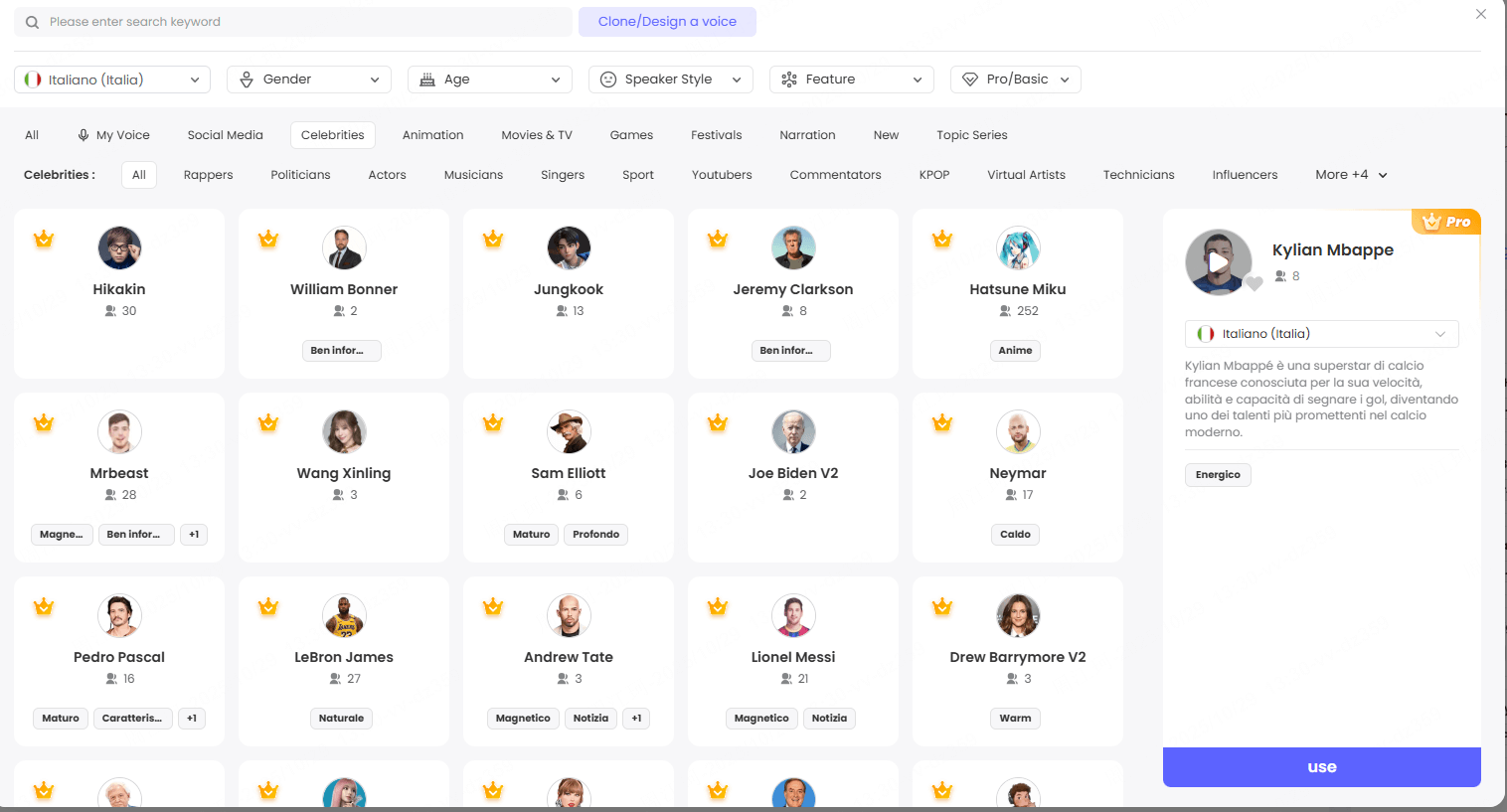The width and height of the screenshot is (1507, 812).
Task: Expand the More +4 celebrity categories
Action: 1350,175
